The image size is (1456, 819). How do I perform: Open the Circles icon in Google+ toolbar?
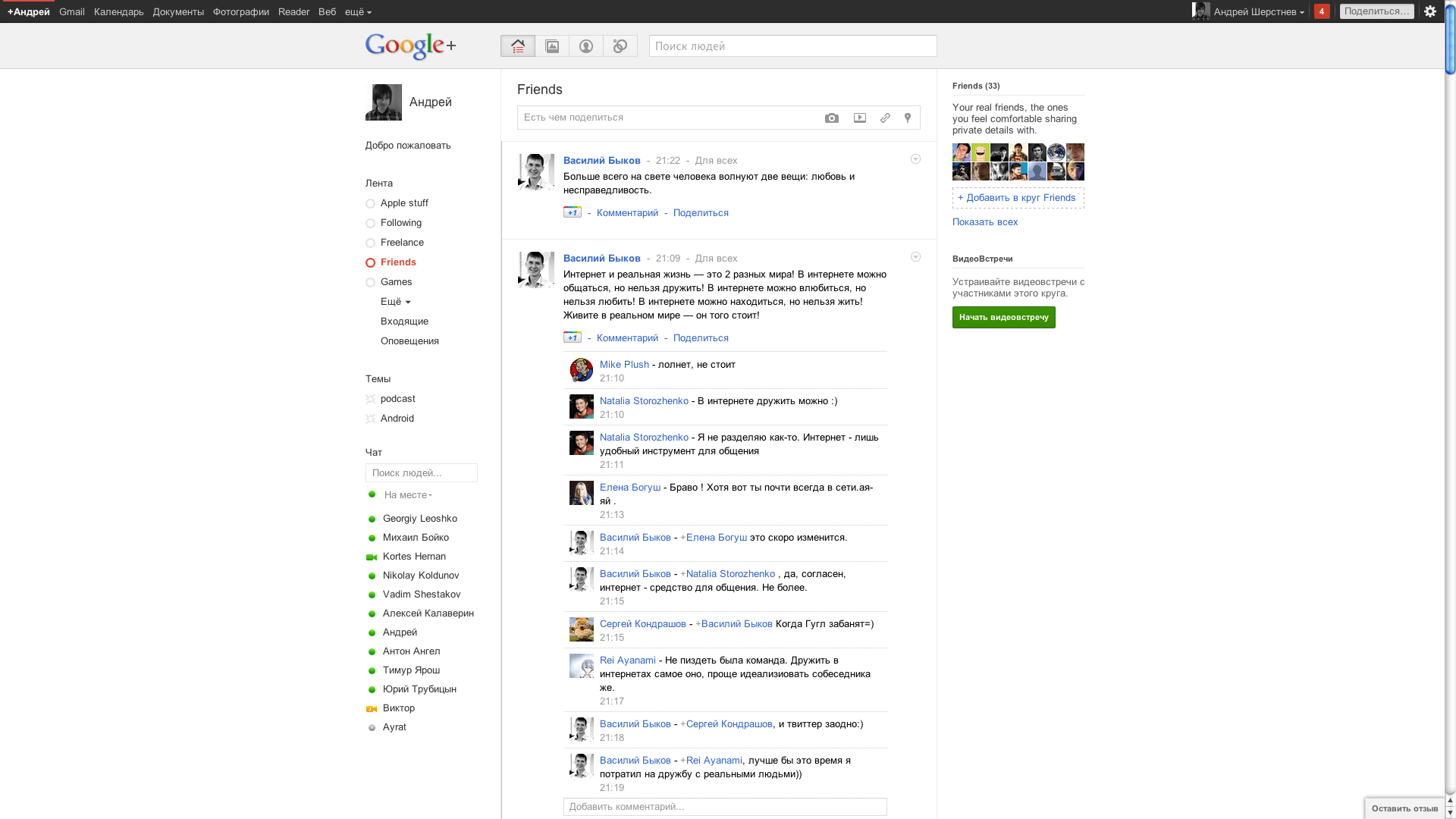point(620,46)
